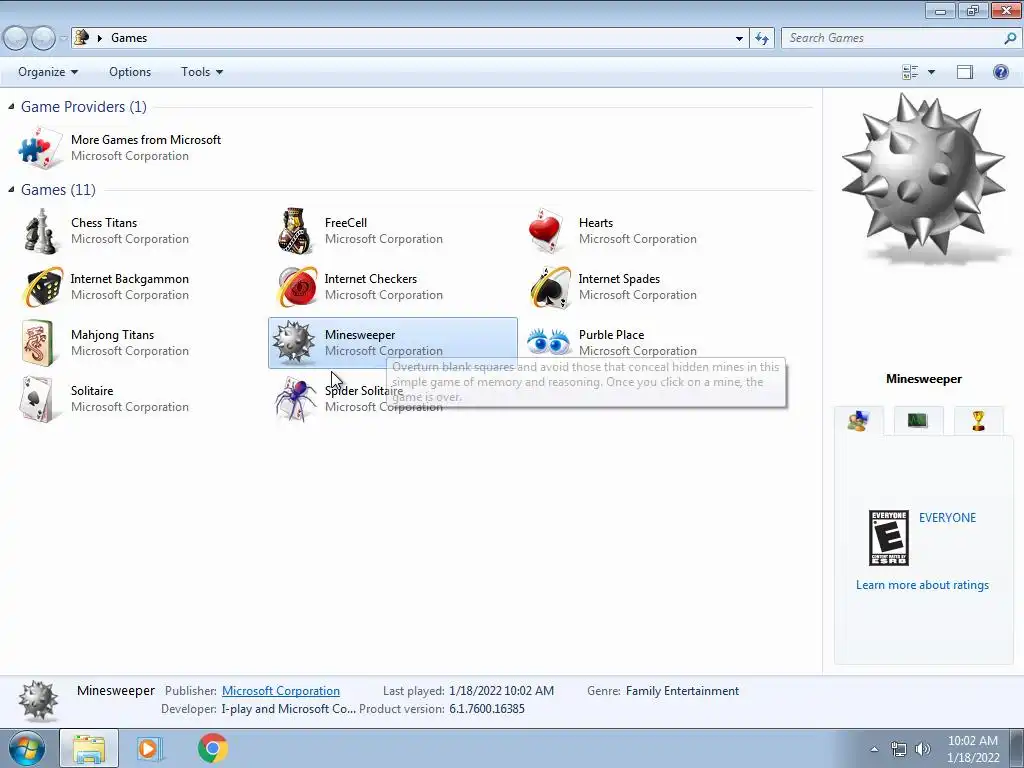Viewport: 1024px width, 768px height.
Task: Open Google Chrome from the taskbar
Action: coord(213,748)
